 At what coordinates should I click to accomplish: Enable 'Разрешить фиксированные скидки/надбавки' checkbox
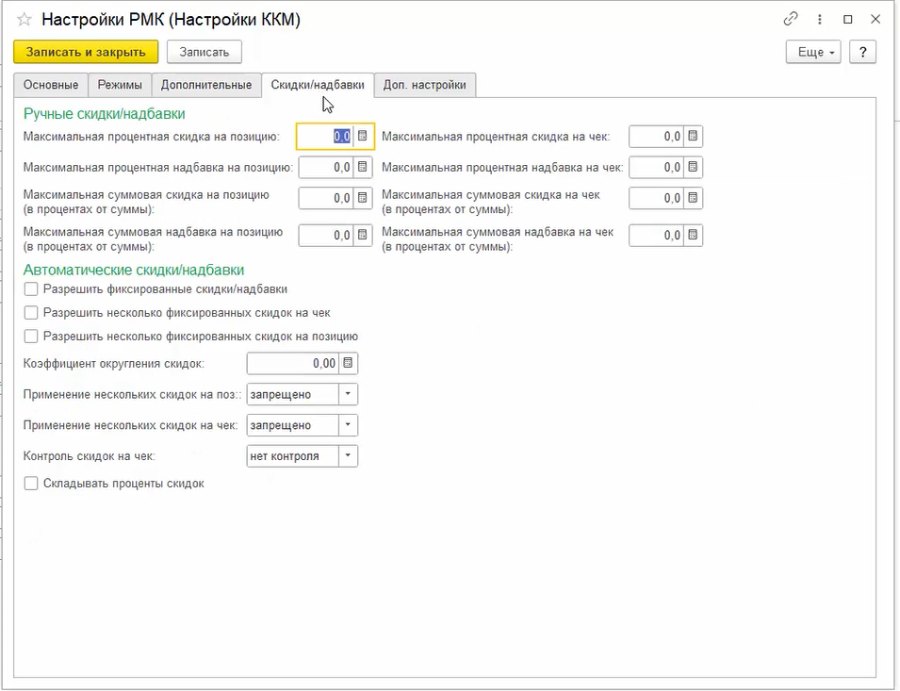click(31, 289)
